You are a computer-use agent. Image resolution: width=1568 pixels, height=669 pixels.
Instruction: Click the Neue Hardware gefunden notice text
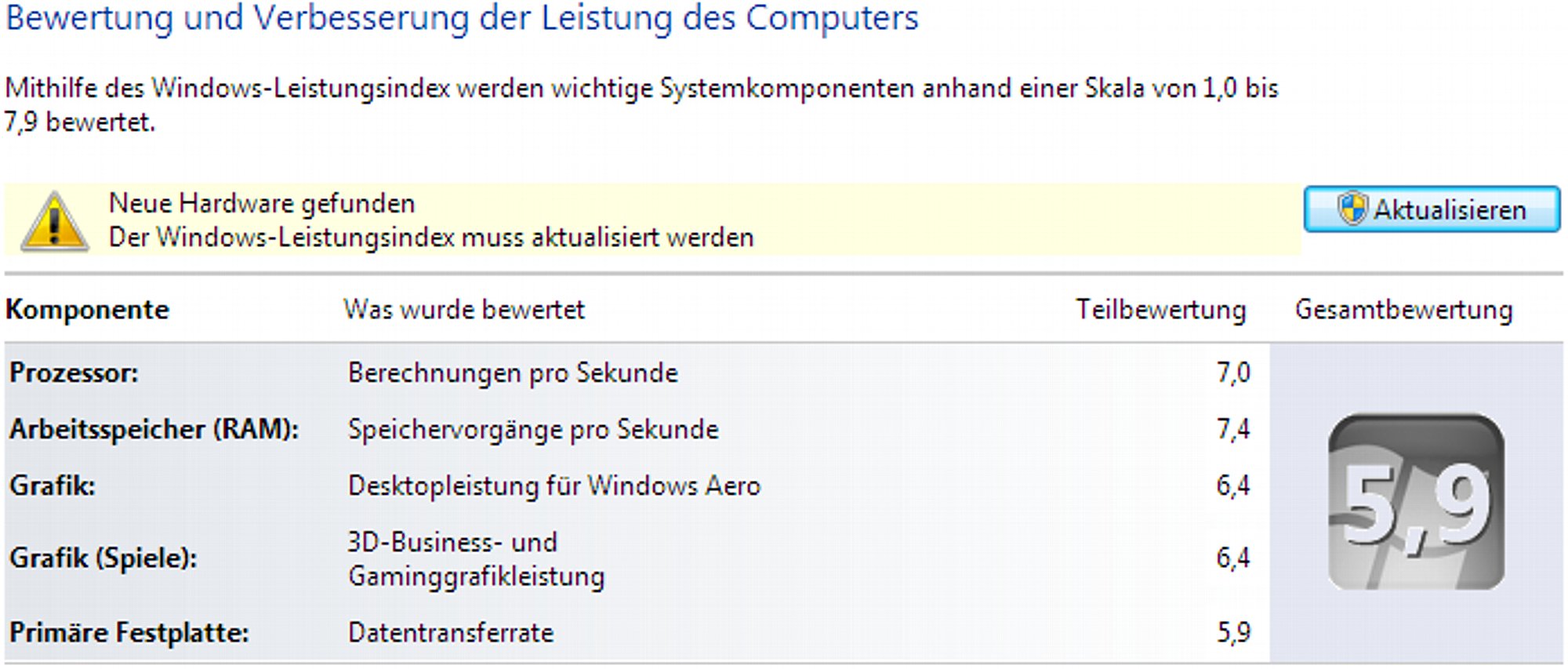[262, 203]
